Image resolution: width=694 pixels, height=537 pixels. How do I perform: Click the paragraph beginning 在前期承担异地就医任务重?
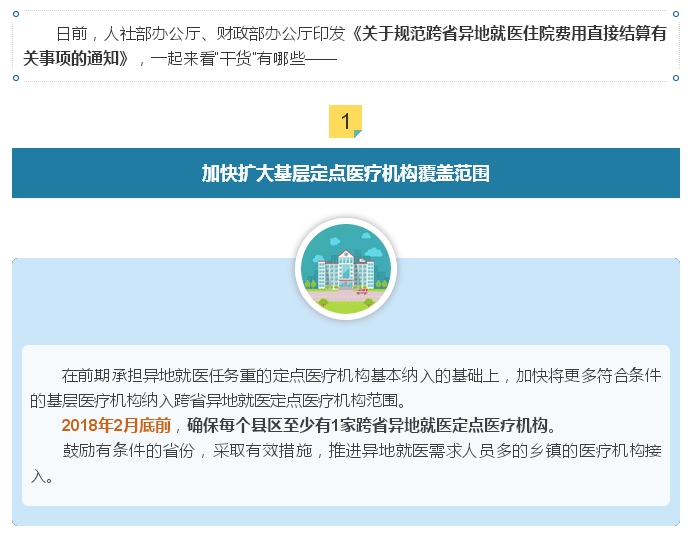coord(346,388)
